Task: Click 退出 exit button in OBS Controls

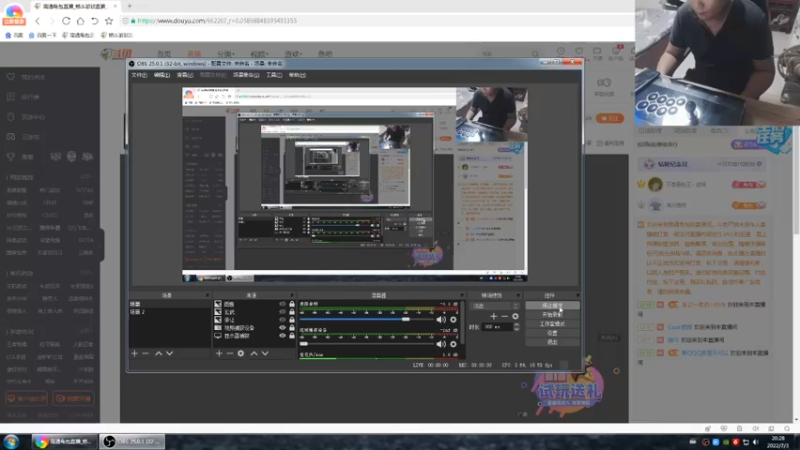Action: [552, 342]
